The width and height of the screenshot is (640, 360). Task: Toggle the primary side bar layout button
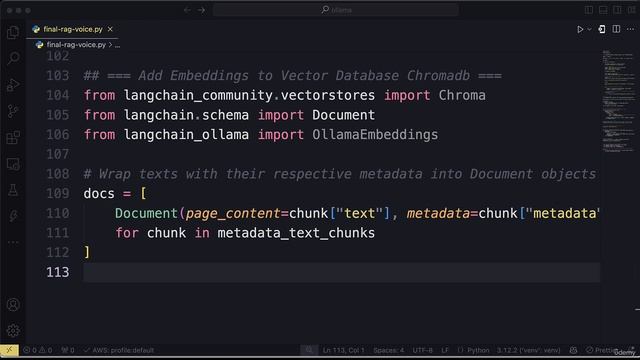coord(589,10)
